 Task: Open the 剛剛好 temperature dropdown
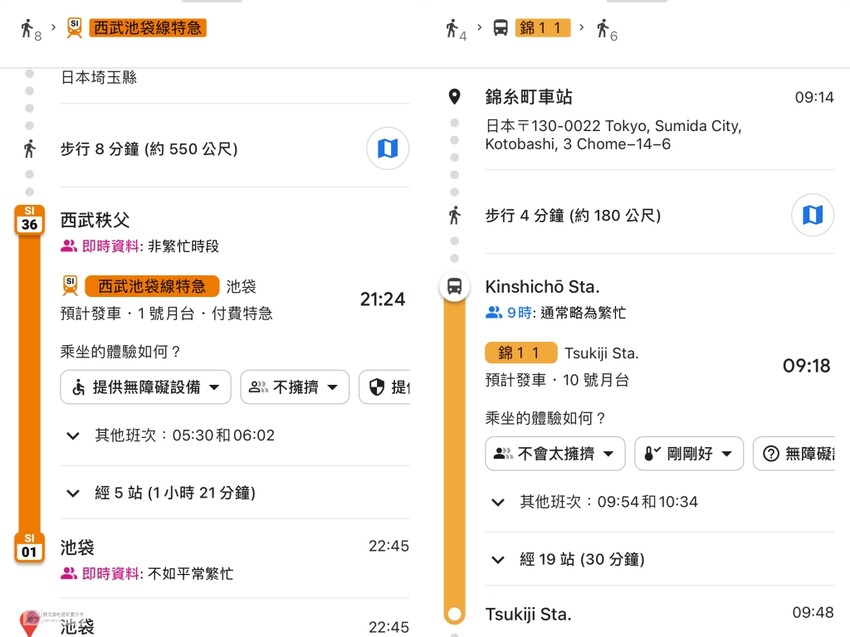[x=688, y=453]
